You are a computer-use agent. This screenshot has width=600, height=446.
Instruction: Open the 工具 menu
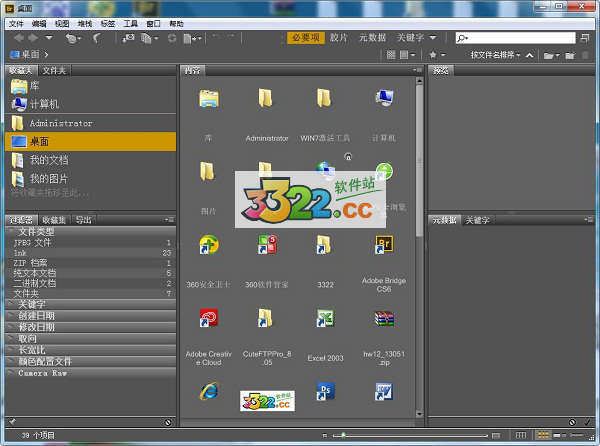[130, 24]
